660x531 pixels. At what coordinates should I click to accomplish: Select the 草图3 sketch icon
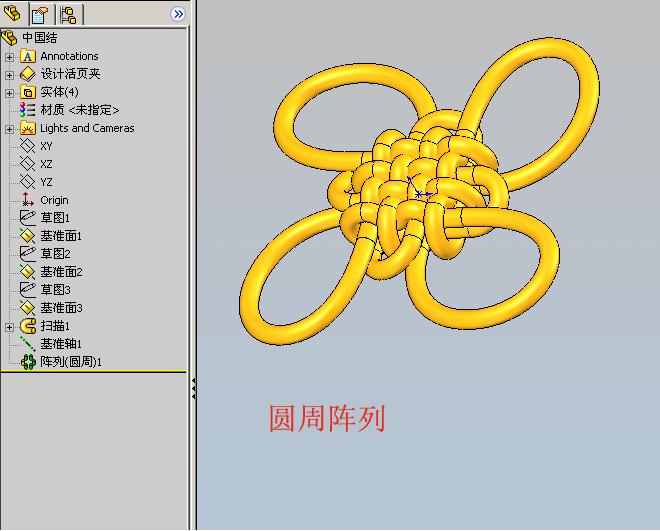pos(28,290)
